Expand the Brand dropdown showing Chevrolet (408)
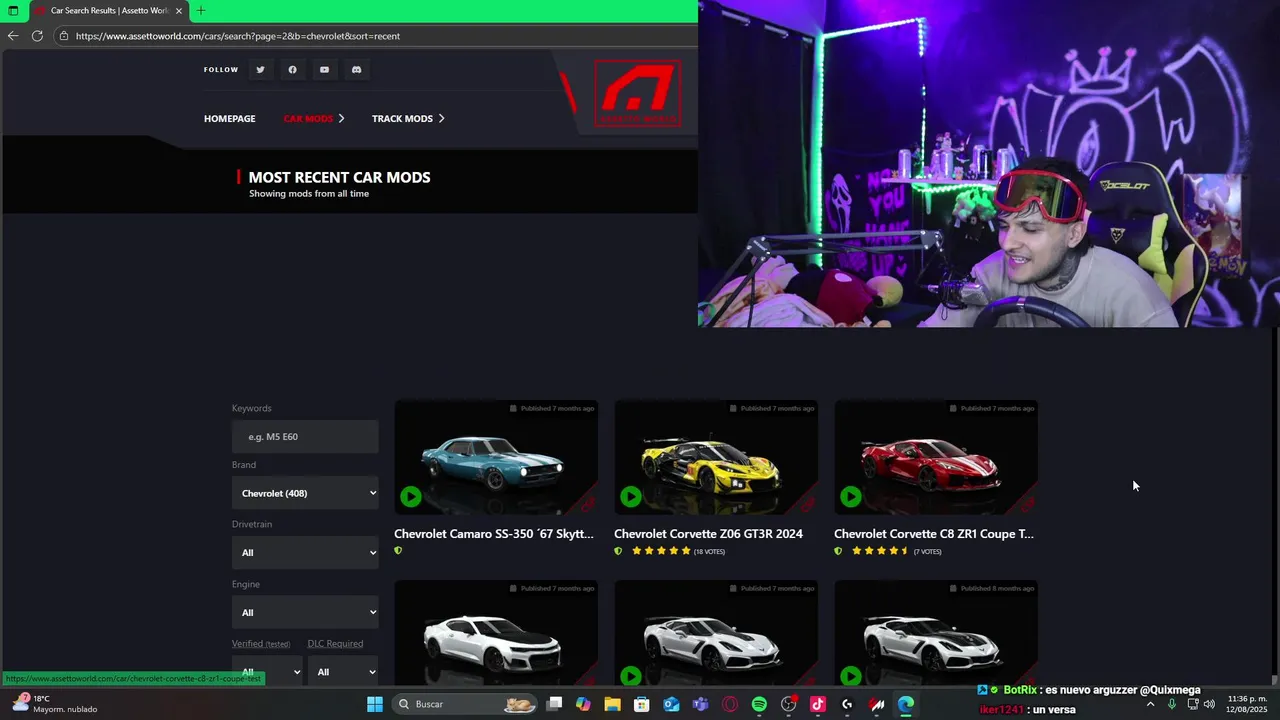This screenshot has height=720, width=1280. [x=305, y=493]
